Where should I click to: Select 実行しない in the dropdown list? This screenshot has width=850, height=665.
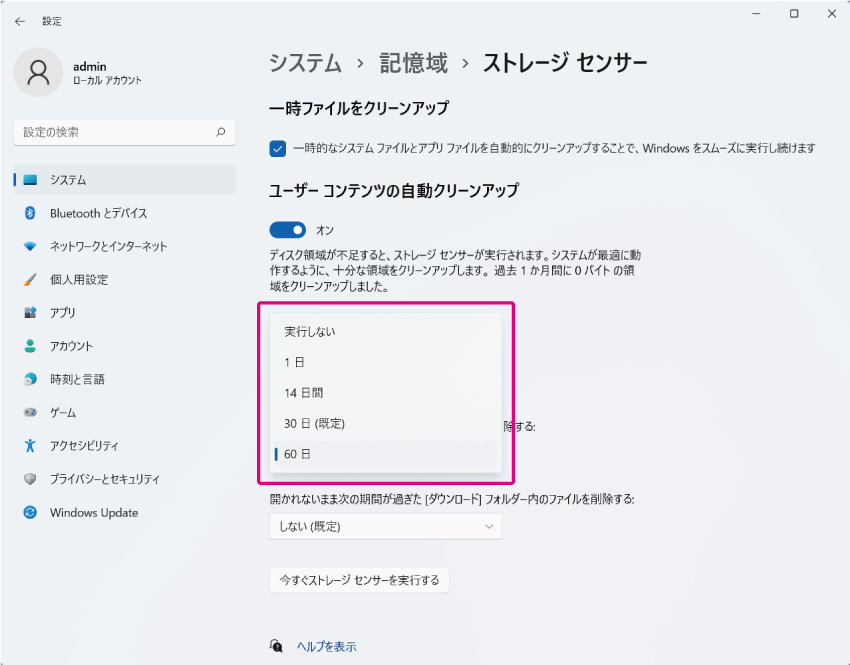click(385, 332)
